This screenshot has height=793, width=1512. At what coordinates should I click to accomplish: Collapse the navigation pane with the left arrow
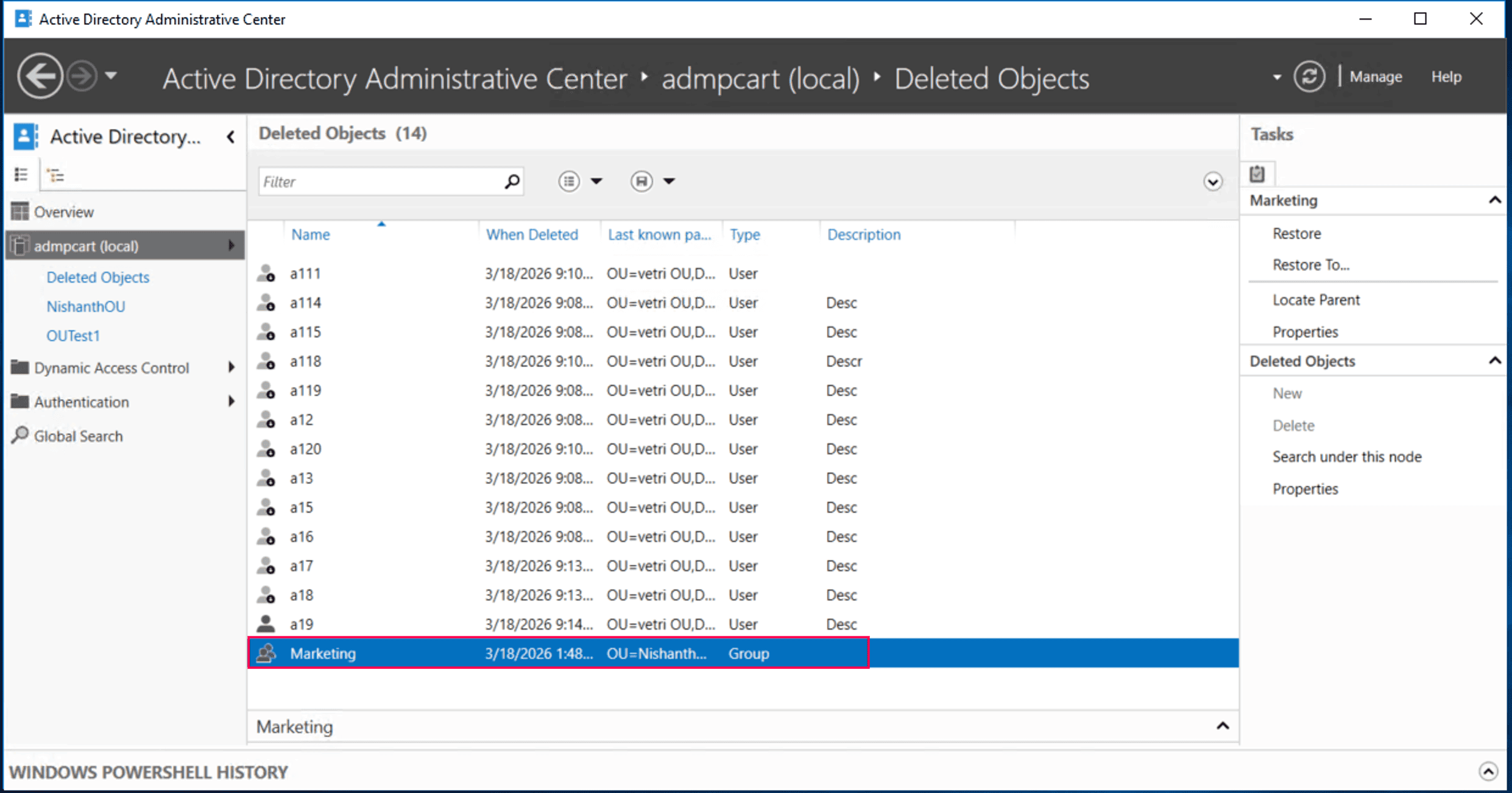coord(230,137)
